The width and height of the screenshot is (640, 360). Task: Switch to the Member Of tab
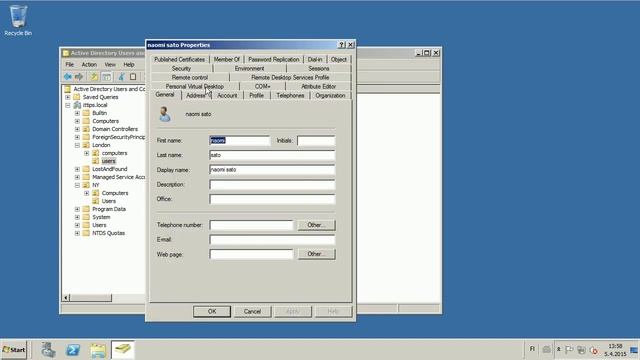(227, 60)
